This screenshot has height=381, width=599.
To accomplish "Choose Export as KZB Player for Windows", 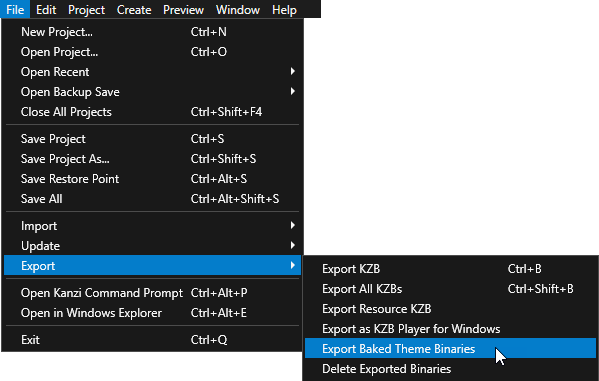I will [x=450, y=329].
